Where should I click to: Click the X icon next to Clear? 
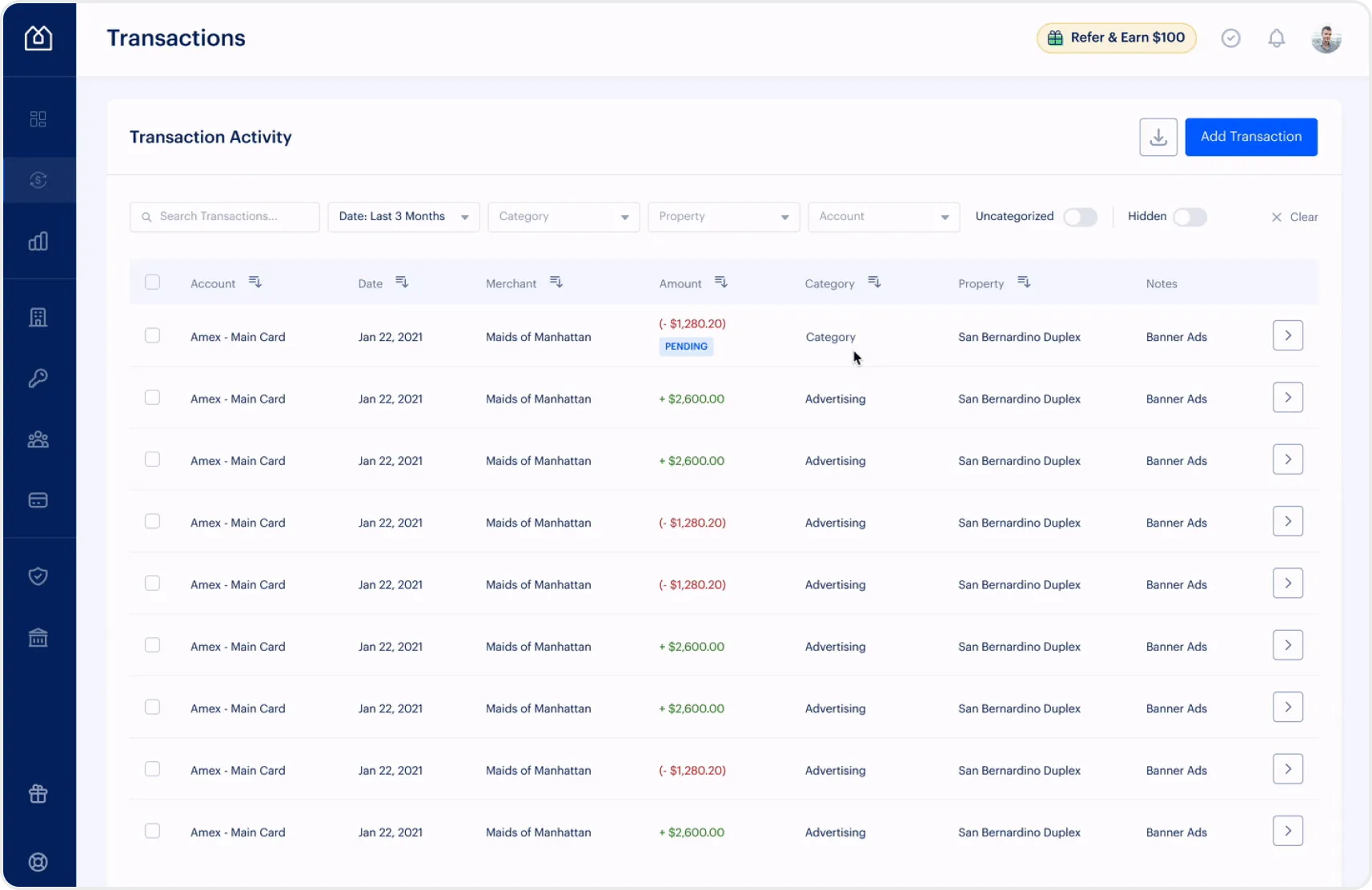point(1277,217)
